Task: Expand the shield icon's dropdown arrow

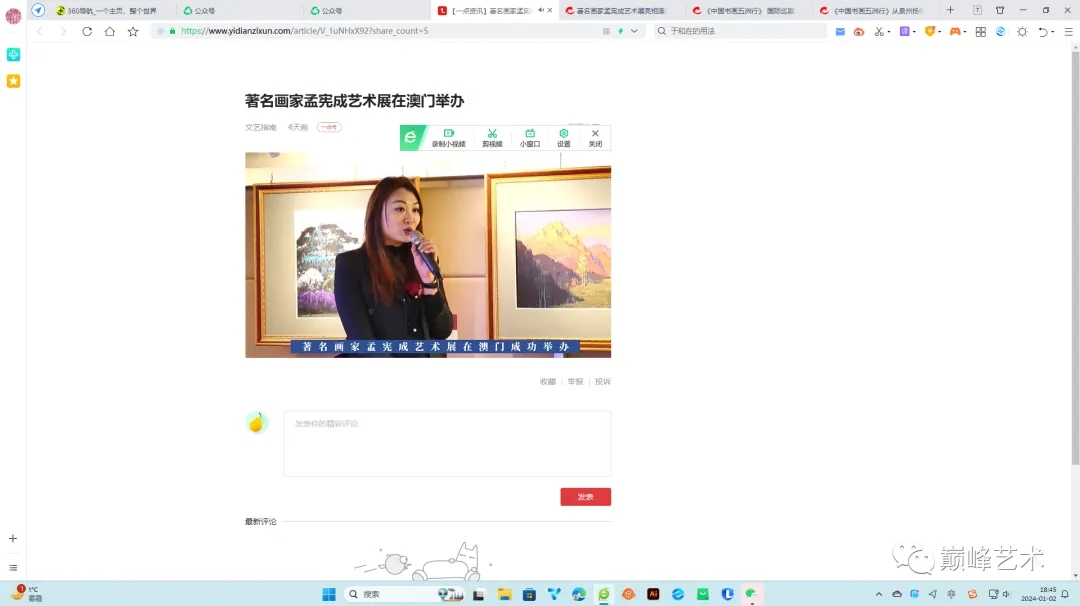Action: [938, 31]
